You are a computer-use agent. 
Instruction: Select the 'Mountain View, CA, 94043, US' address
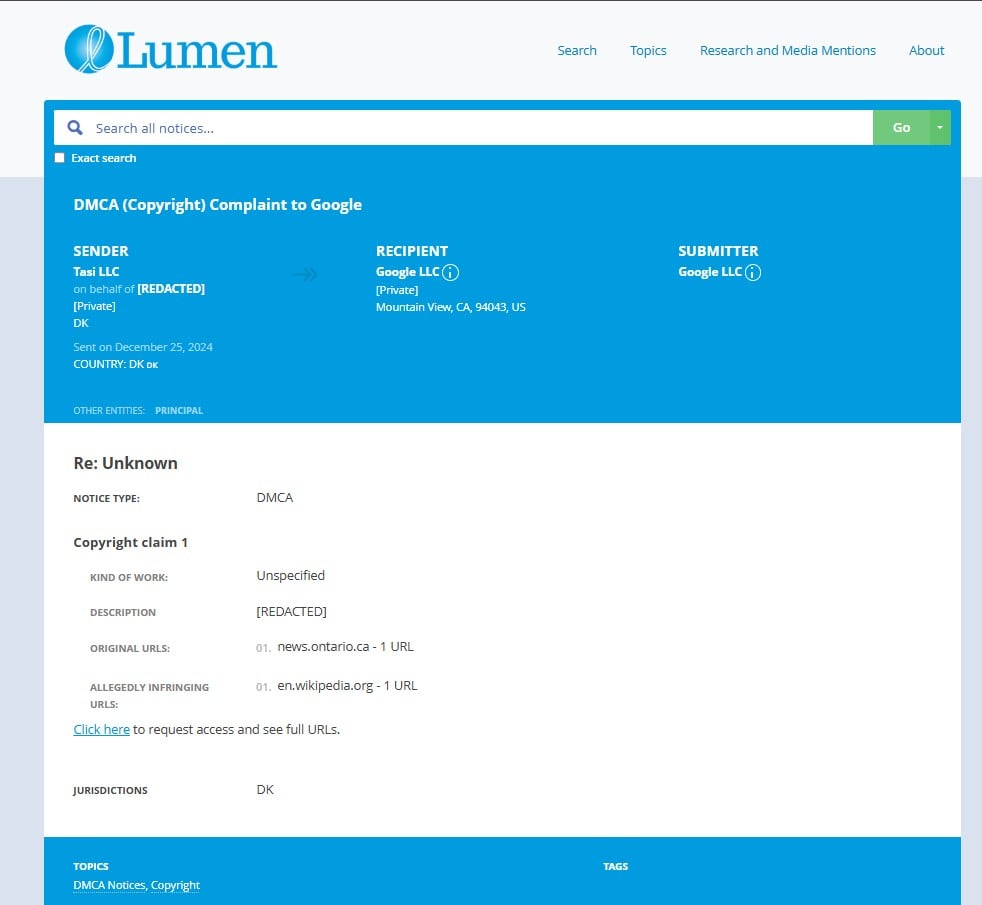point(451,307)
